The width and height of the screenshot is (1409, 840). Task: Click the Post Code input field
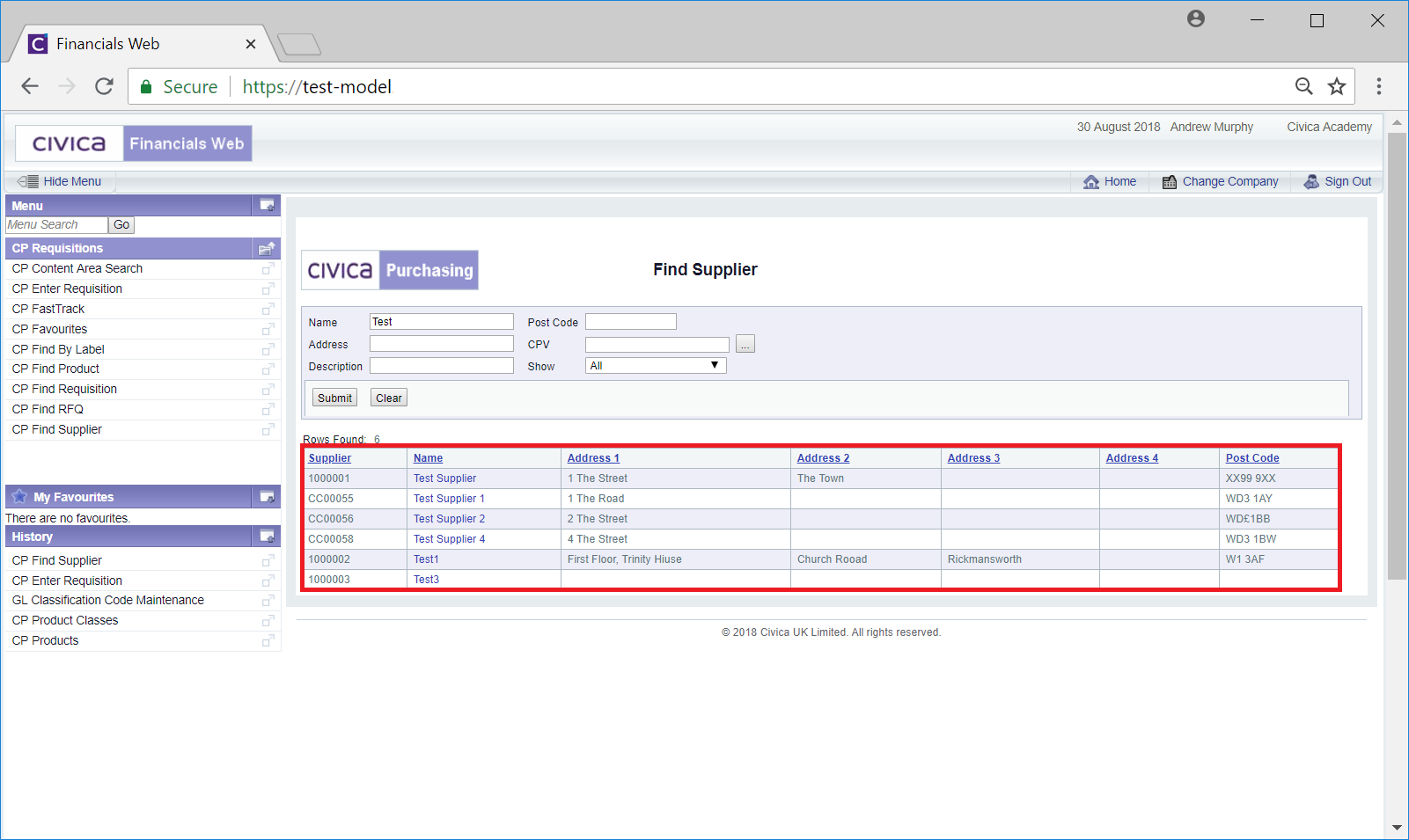click(x=631, y=322)
